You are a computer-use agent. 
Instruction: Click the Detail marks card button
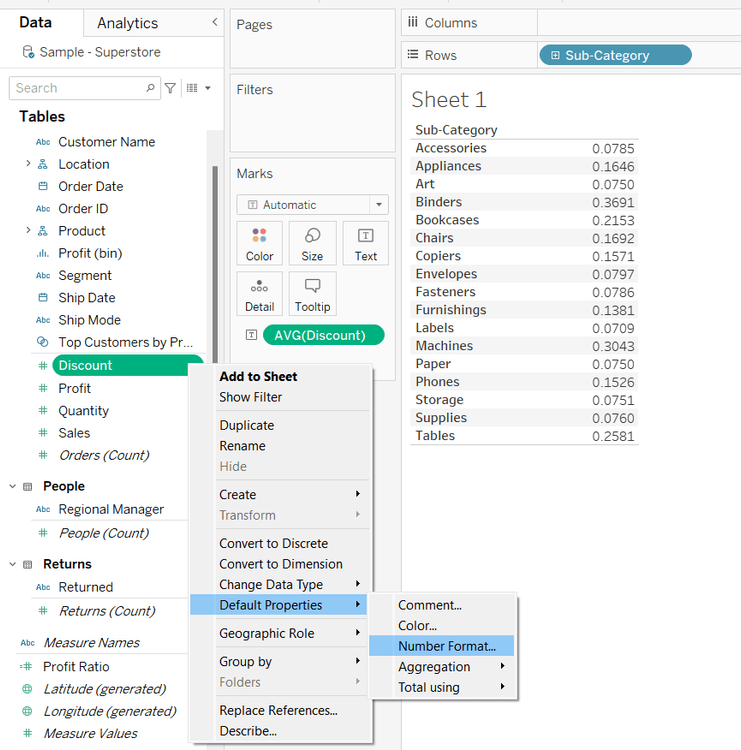[x=259, y=294]
